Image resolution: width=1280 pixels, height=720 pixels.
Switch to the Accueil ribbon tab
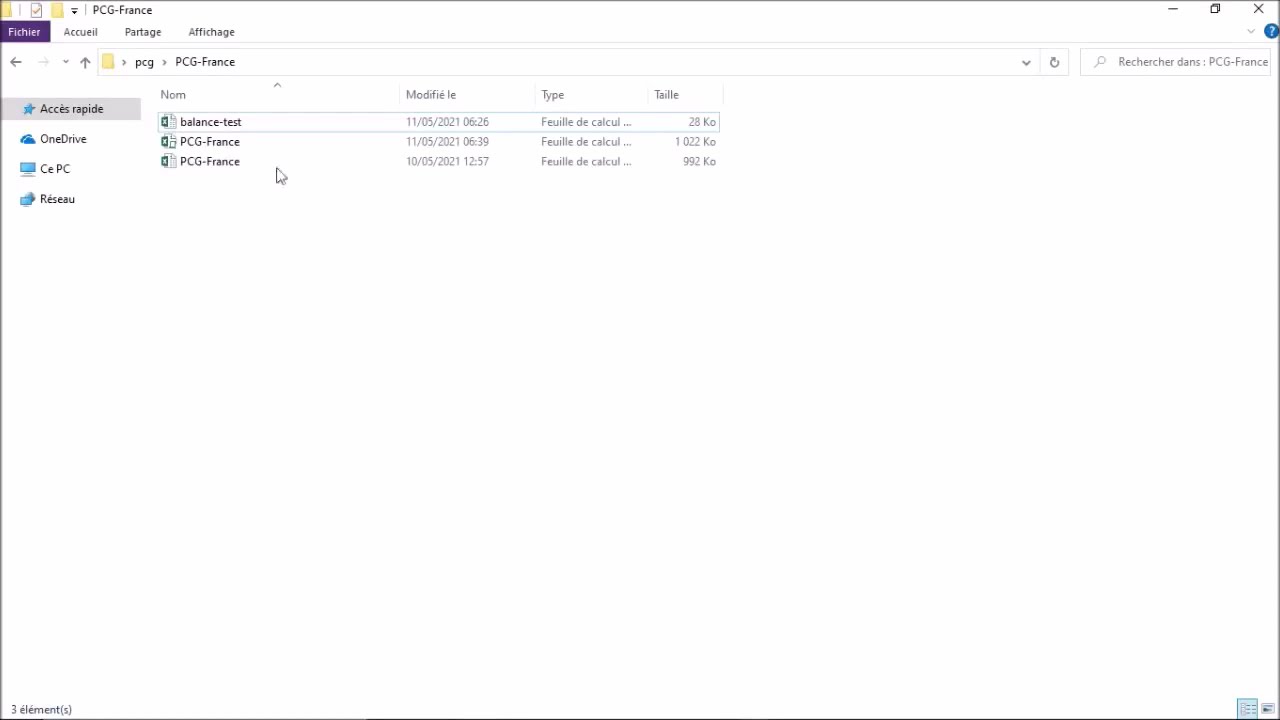(x=80, y=32)
